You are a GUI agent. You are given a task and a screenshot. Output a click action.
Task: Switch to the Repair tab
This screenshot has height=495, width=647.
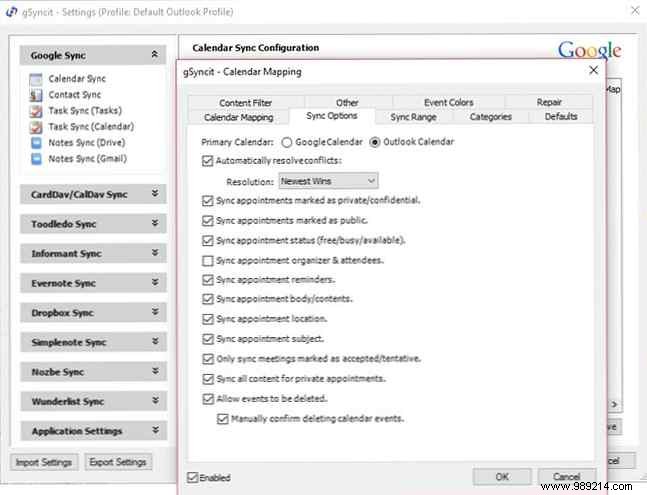[x=549, y=102]
